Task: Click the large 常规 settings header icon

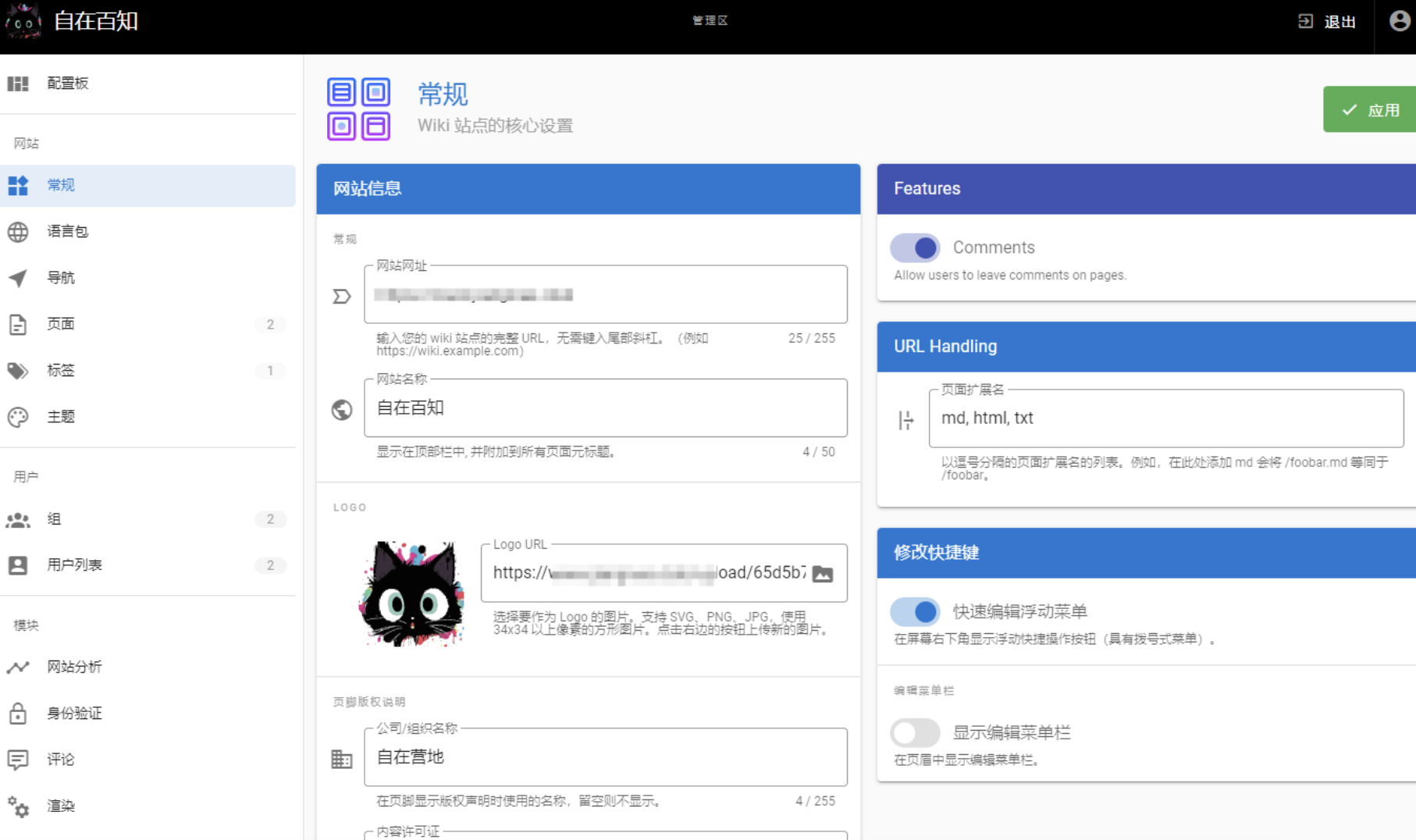Action: (x=359, y=109)
